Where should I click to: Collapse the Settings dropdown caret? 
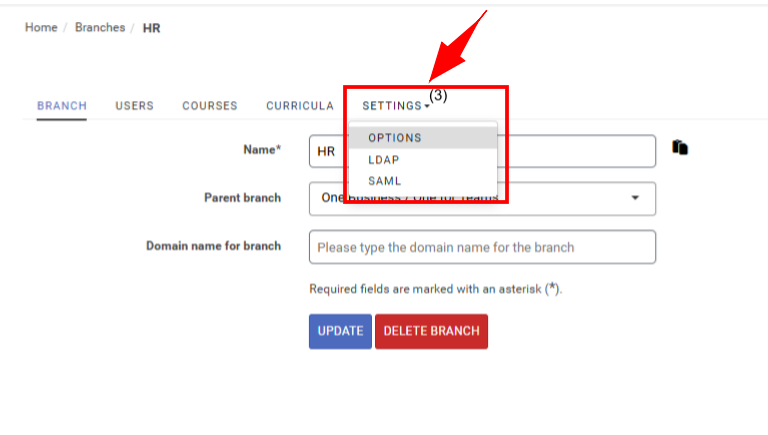pos(427,106)
